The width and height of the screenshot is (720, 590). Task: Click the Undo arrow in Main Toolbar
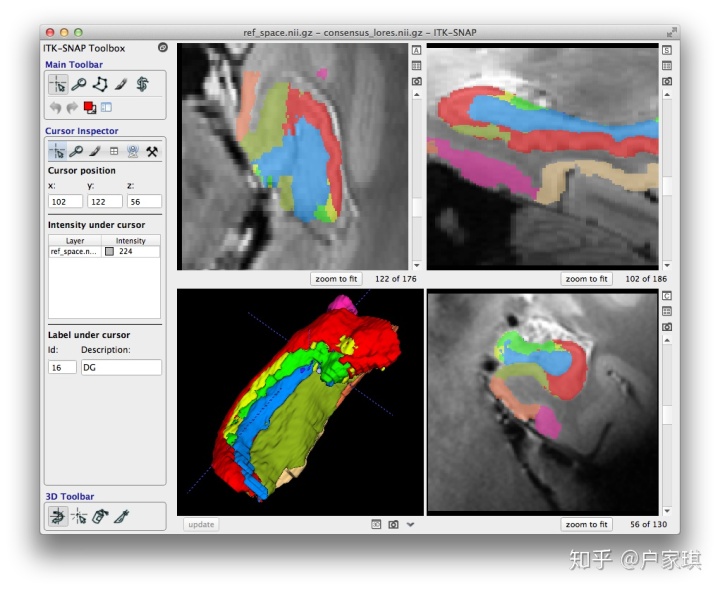56,107
